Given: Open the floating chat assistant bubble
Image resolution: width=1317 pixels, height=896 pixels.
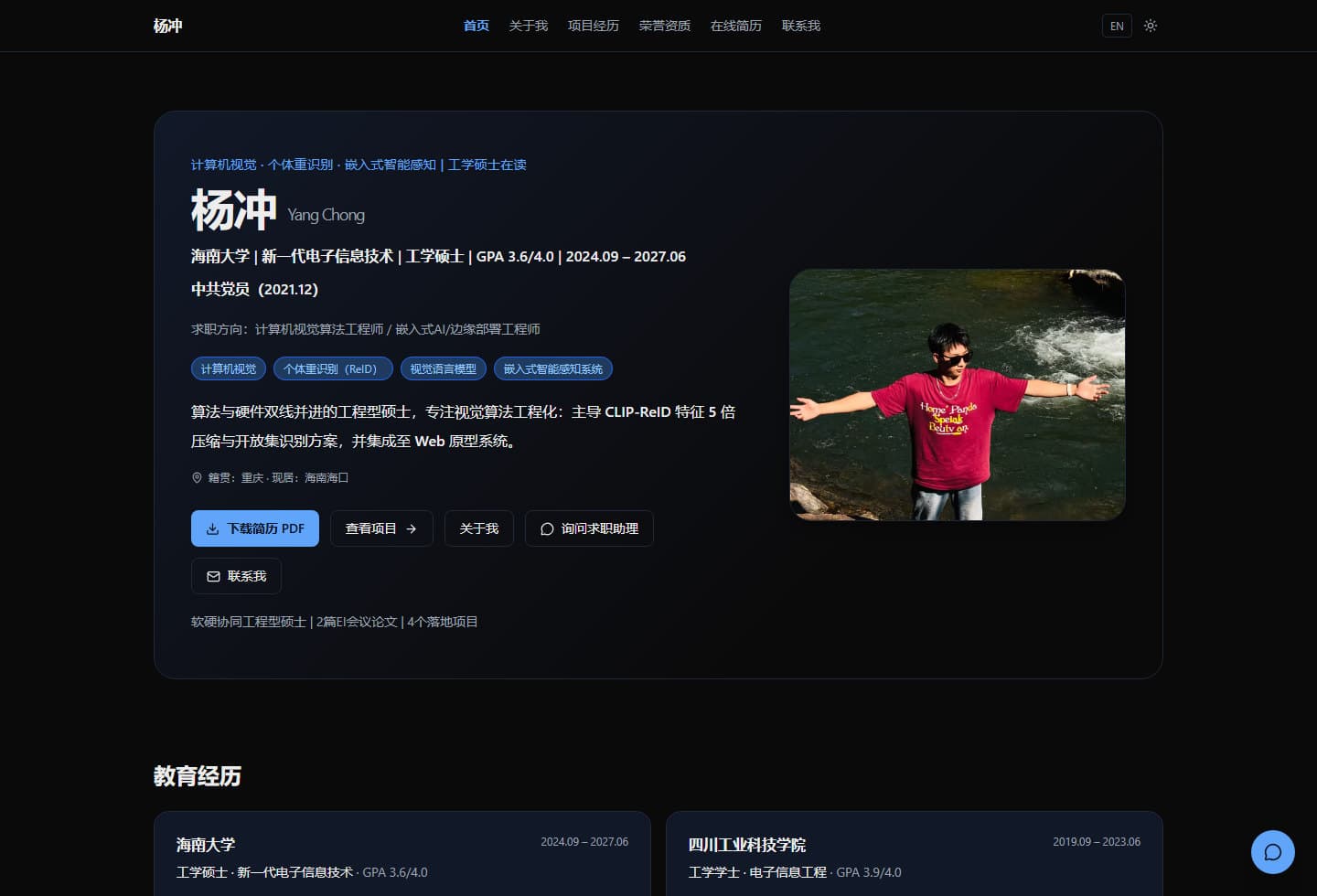Looking at the screenshot, I should click(1272, 852).
